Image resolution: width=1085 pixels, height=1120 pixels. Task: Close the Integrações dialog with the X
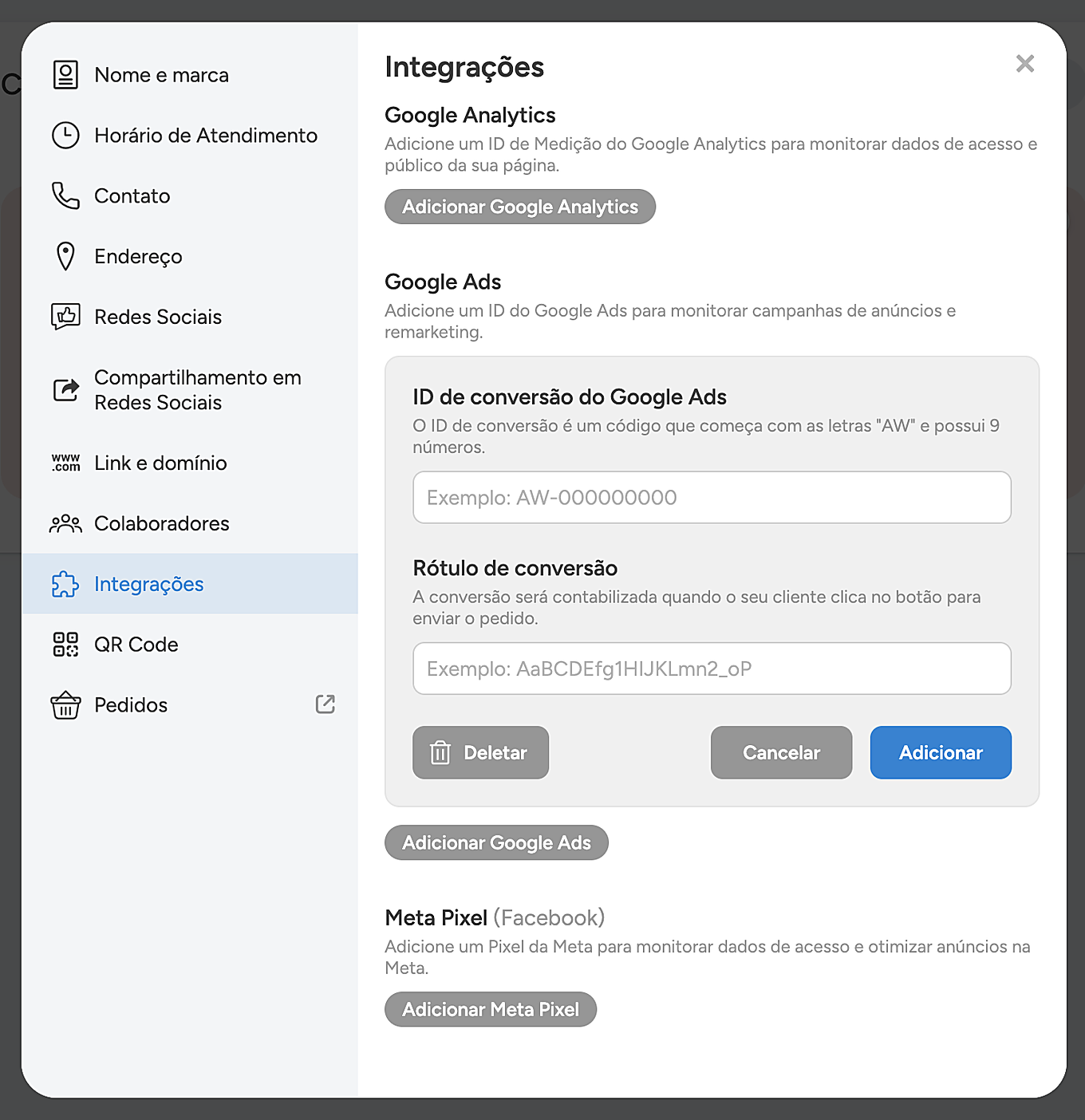pos(1025,64)
